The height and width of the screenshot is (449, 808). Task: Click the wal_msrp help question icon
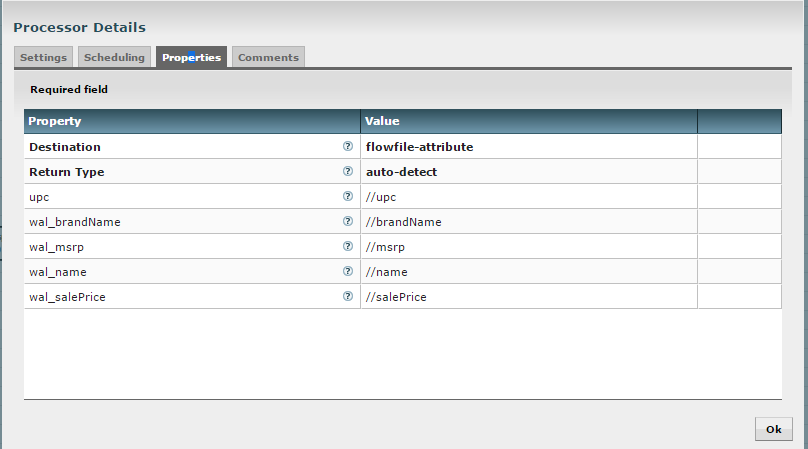[348, 246]
